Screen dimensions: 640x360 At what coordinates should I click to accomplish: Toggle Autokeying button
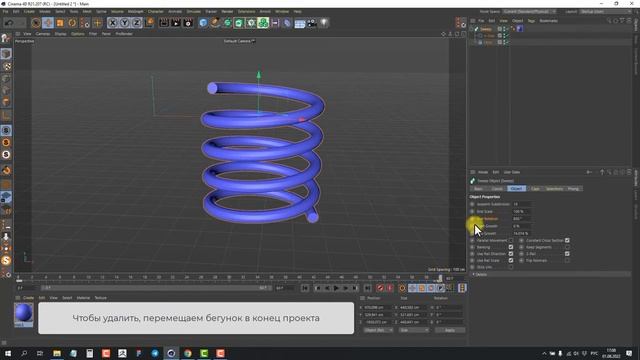pyautogui.click(x=390, y=288)
